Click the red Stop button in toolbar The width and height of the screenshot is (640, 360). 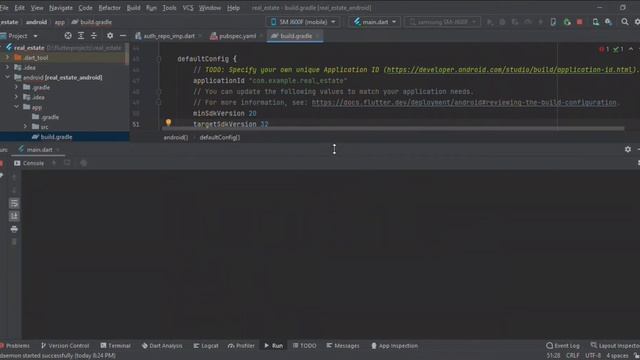click(580, 22)
